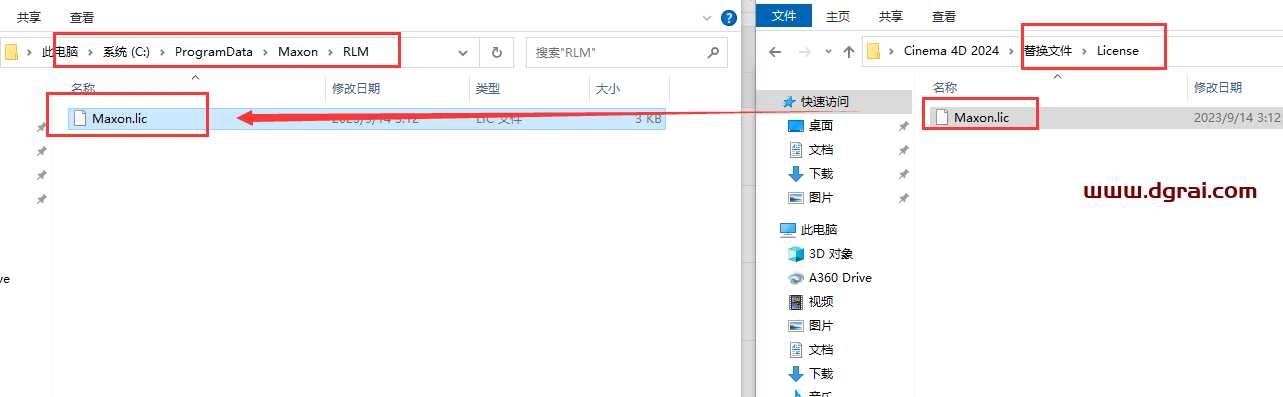The height and width of the screenshot is (397, 1283).
Task: Open pinned 文档 in quick access
Action: pyautogui.click(x=821, y=150)
